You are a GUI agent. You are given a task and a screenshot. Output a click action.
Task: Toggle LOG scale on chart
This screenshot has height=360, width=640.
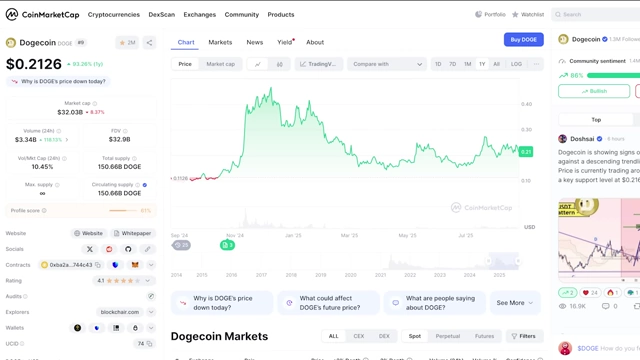tap(516, 64)
